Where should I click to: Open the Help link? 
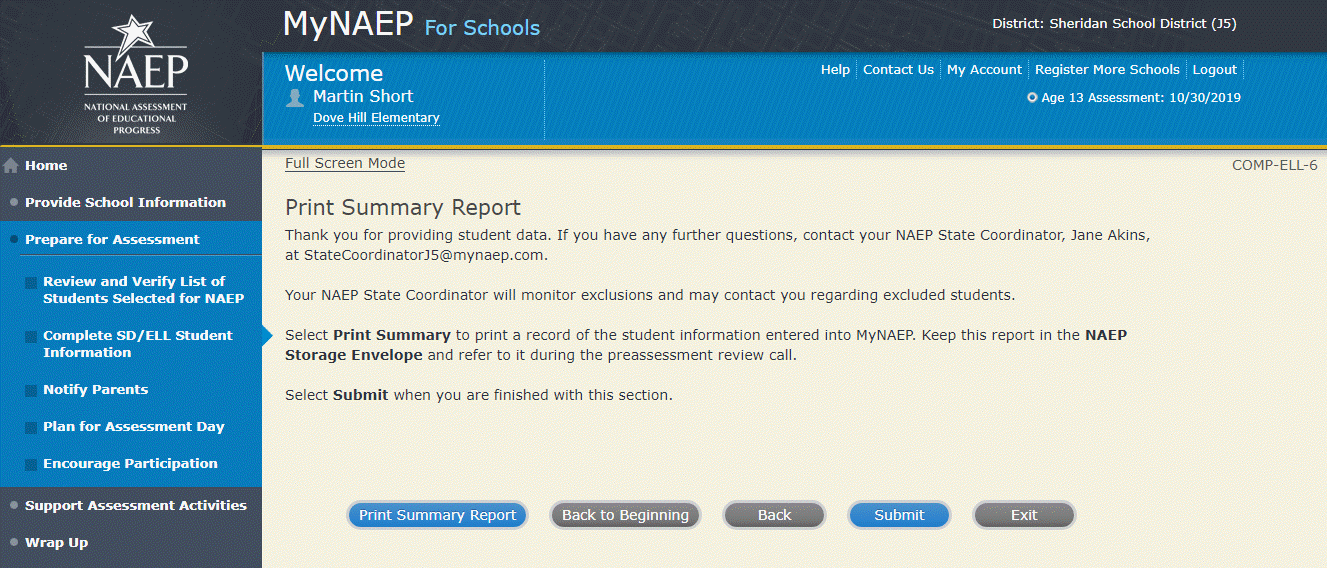coord(835,70)
